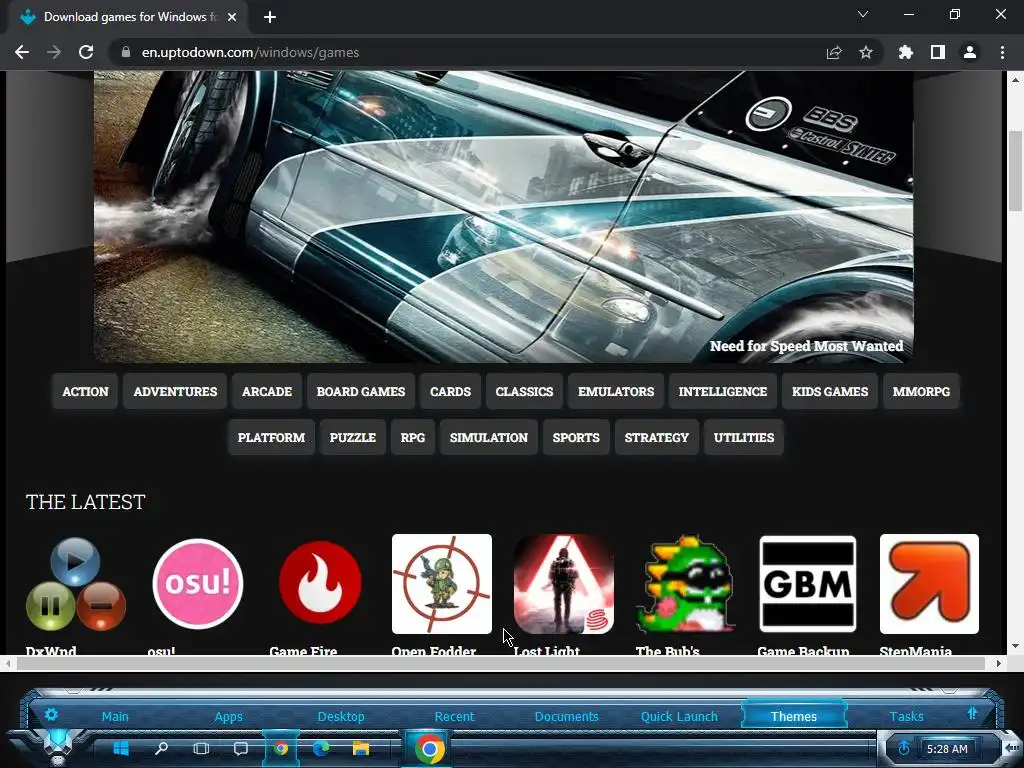The width and height of the screenshot is (1024, 768).
Task: Open the SPORTS category
Action: click(x=576, y=438)
